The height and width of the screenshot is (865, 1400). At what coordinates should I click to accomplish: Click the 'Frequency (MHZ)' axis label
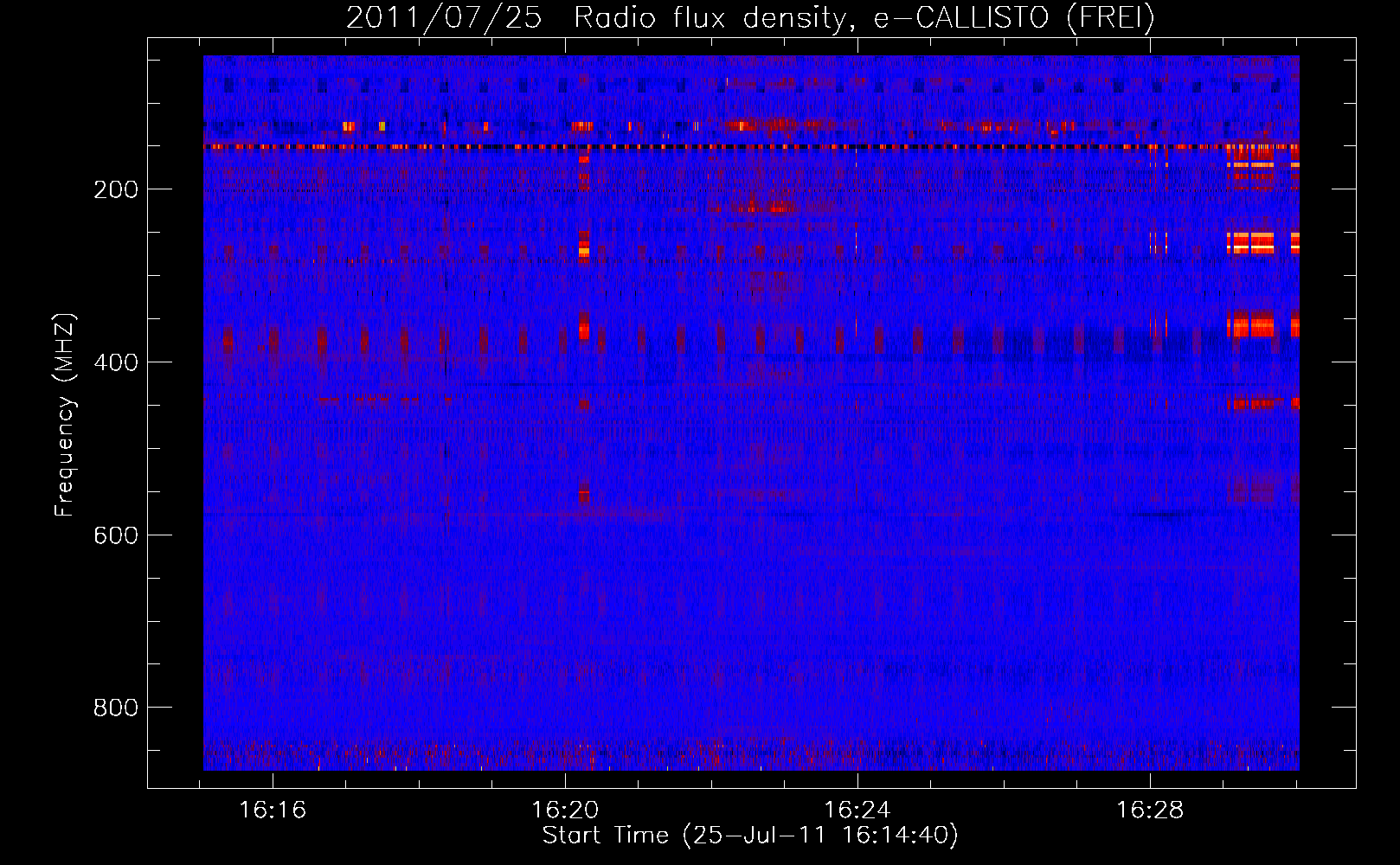65,415
